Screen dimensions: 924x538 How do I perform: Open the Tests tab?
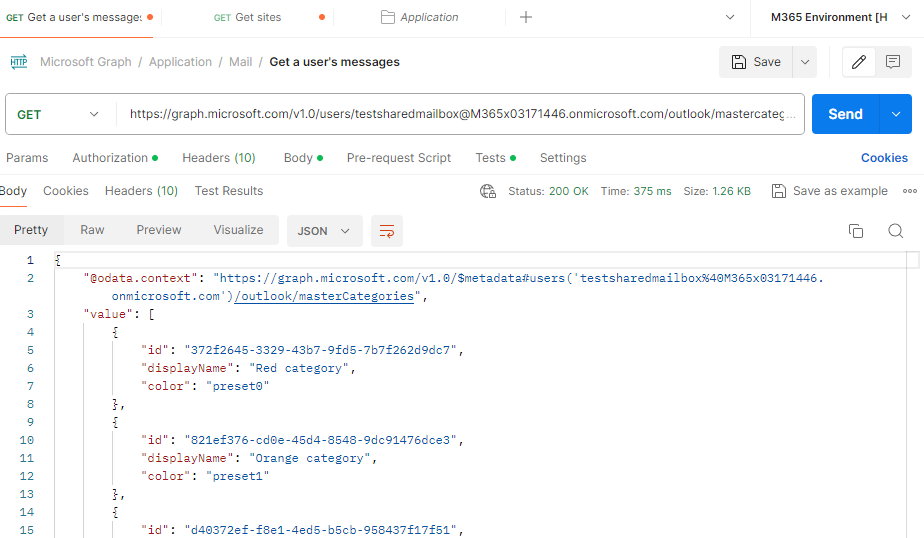click(496, 158)
